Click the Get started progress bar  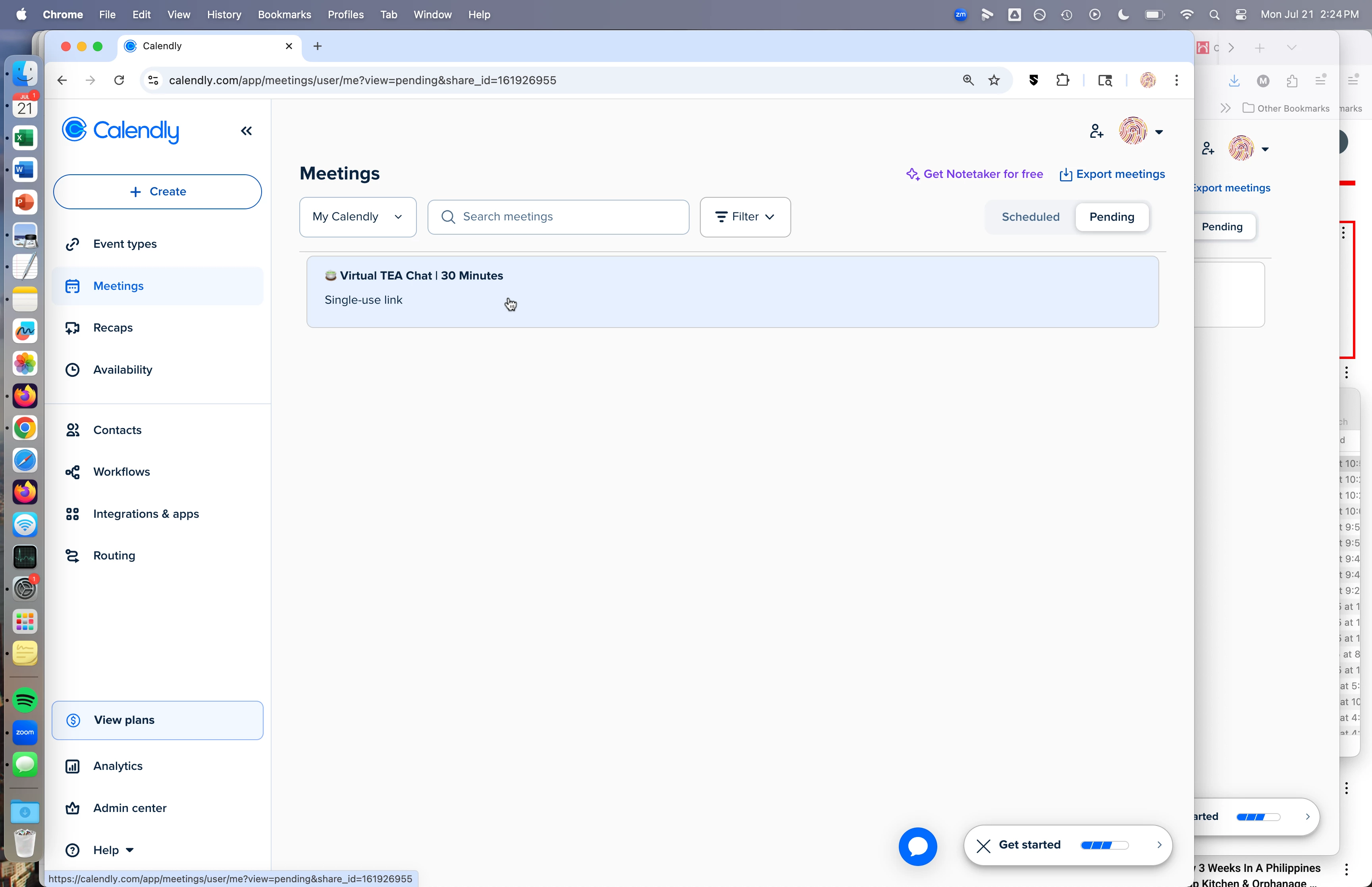pos(1104,845)
